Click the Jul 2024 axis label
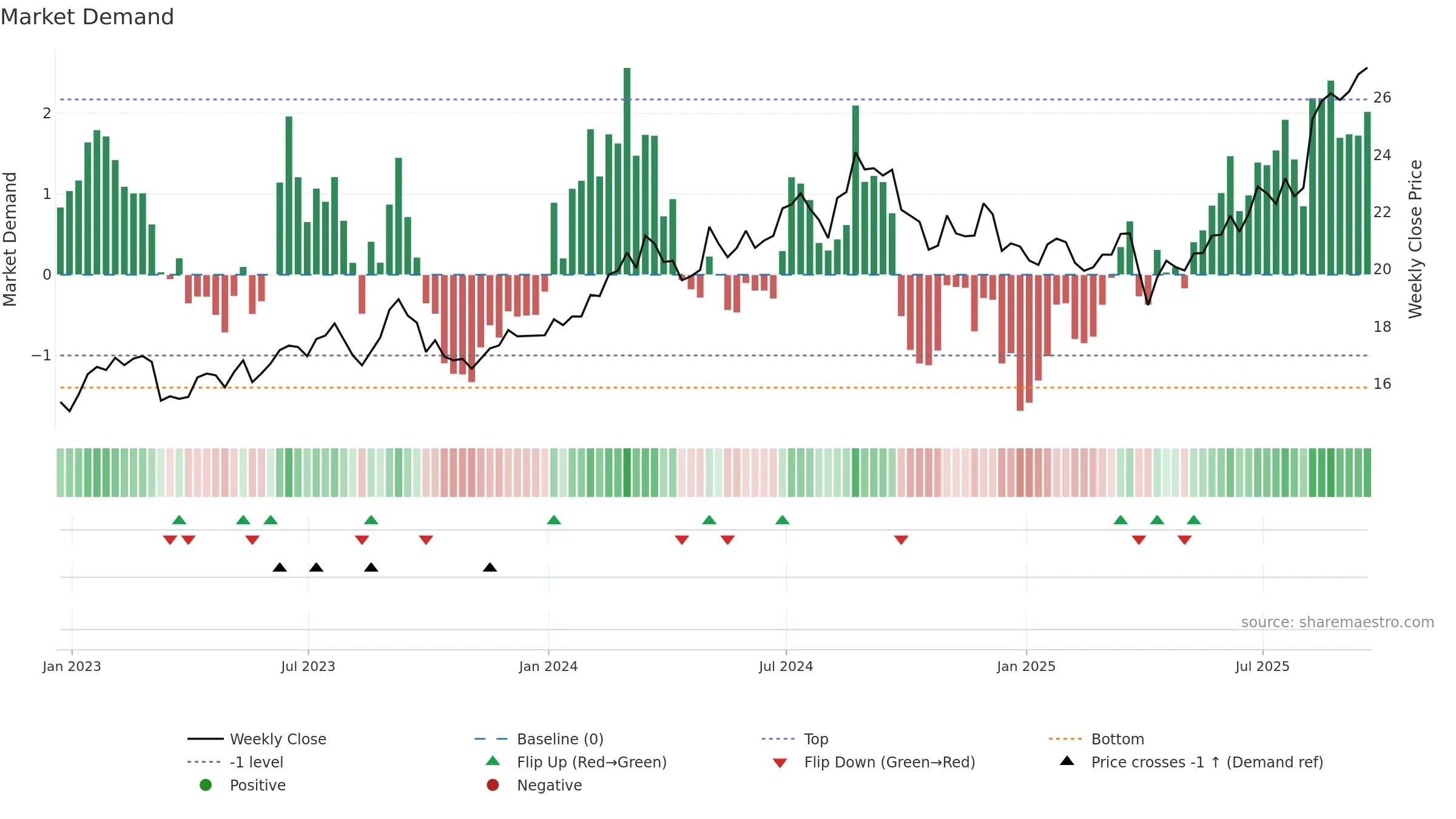This screenshot has height=819, width=1456. (x=786, y=666)
